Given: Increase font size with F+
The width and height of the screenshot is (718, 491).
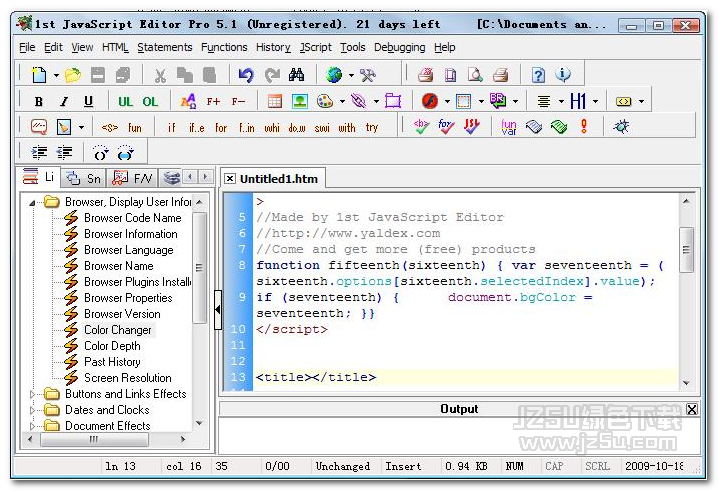Looking at the screenshot, I should point(213,101).
